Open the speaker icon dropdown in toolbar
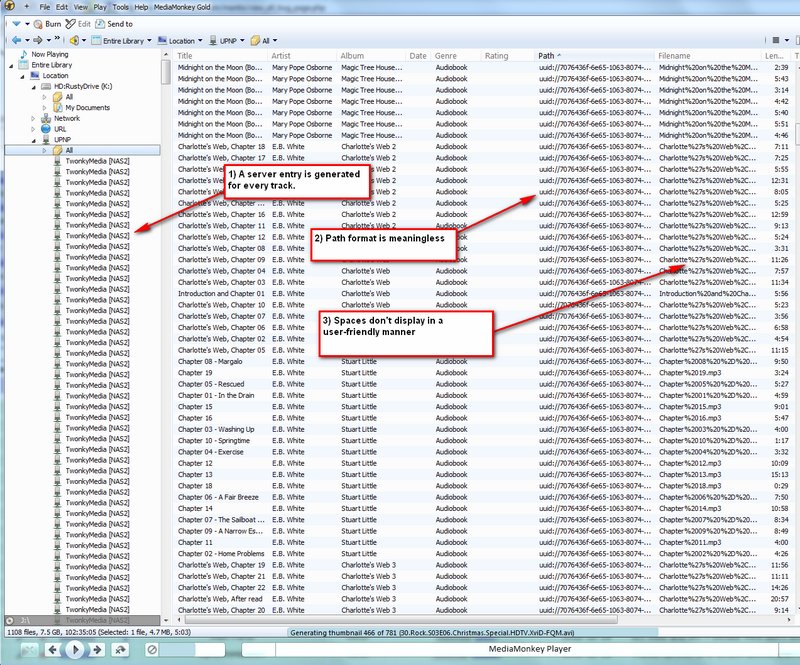This screenshot has height=665, width=800. 77,41
